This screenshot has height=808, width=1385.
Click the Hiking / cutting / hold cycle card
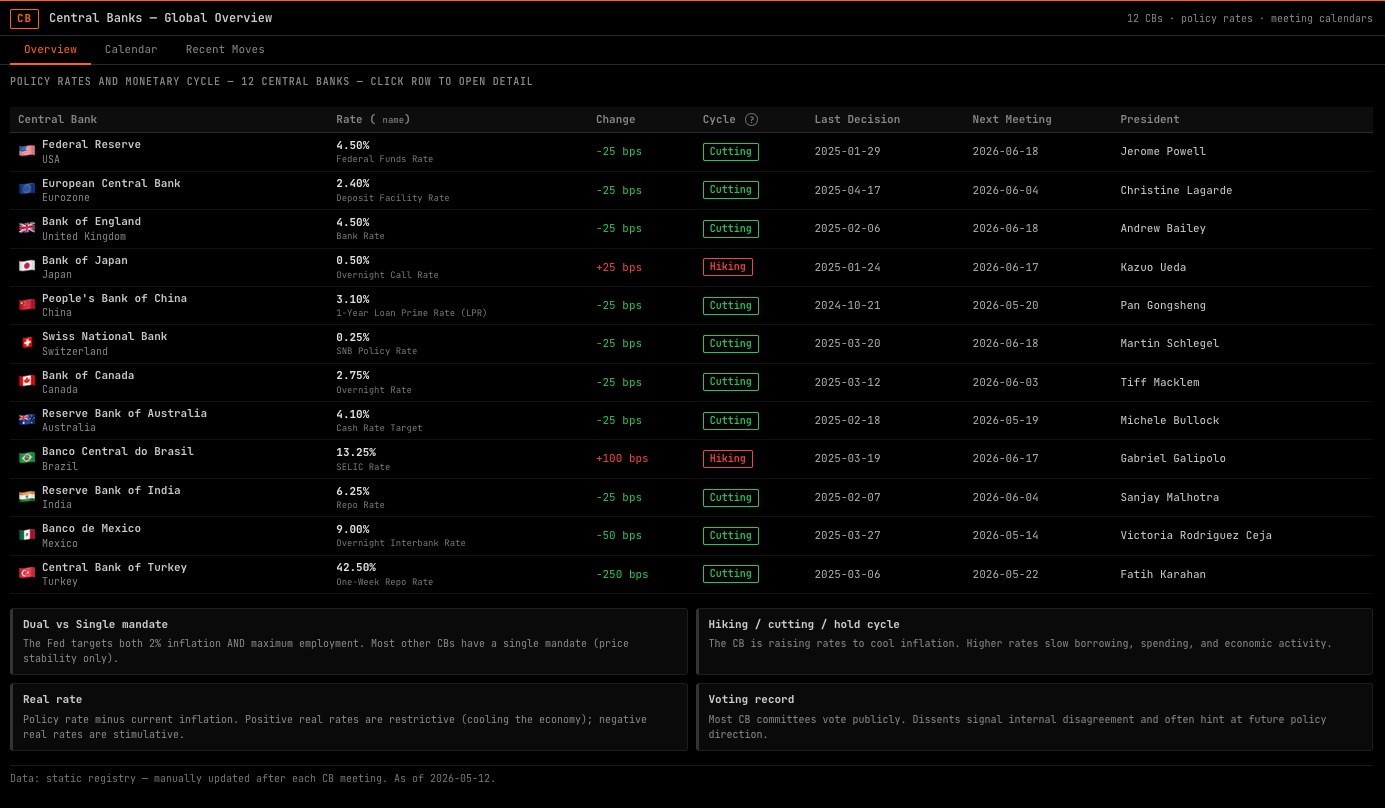click(x=1034, y=641)
